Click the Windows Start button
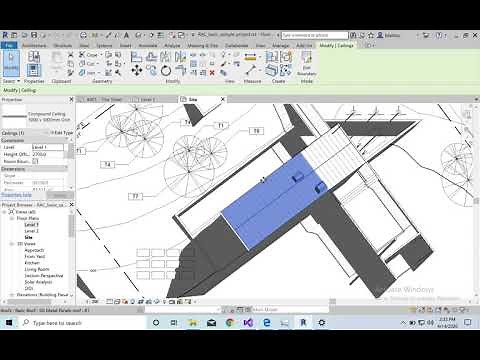 [9, 322]
